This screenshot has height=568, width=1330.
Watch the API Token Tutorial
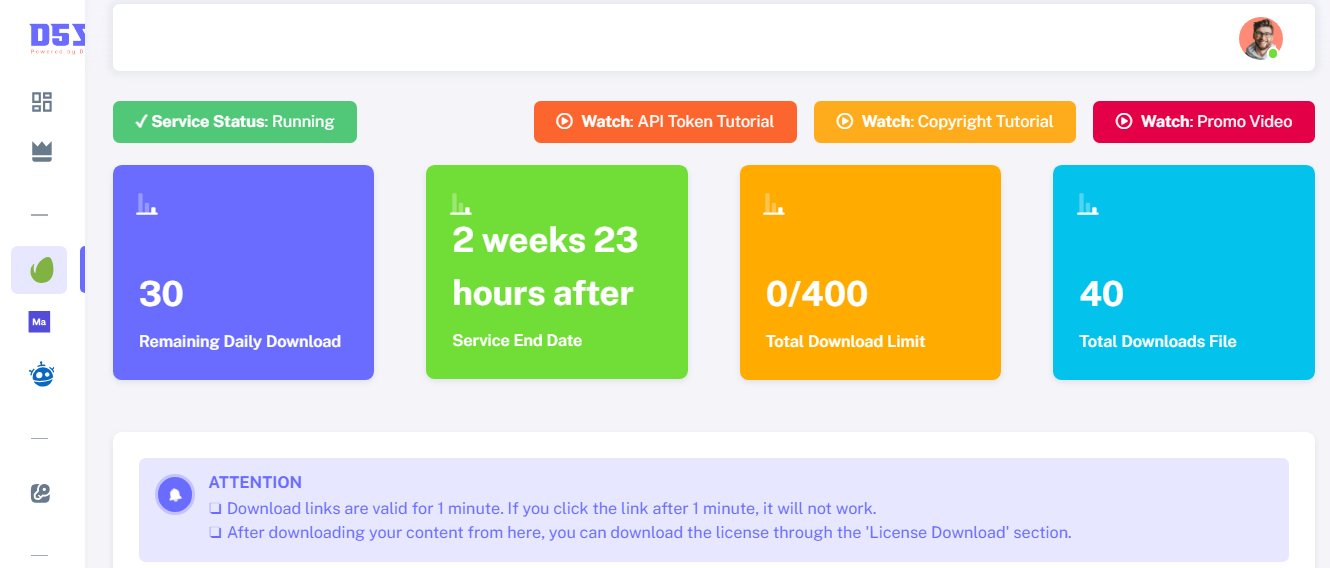665,122
